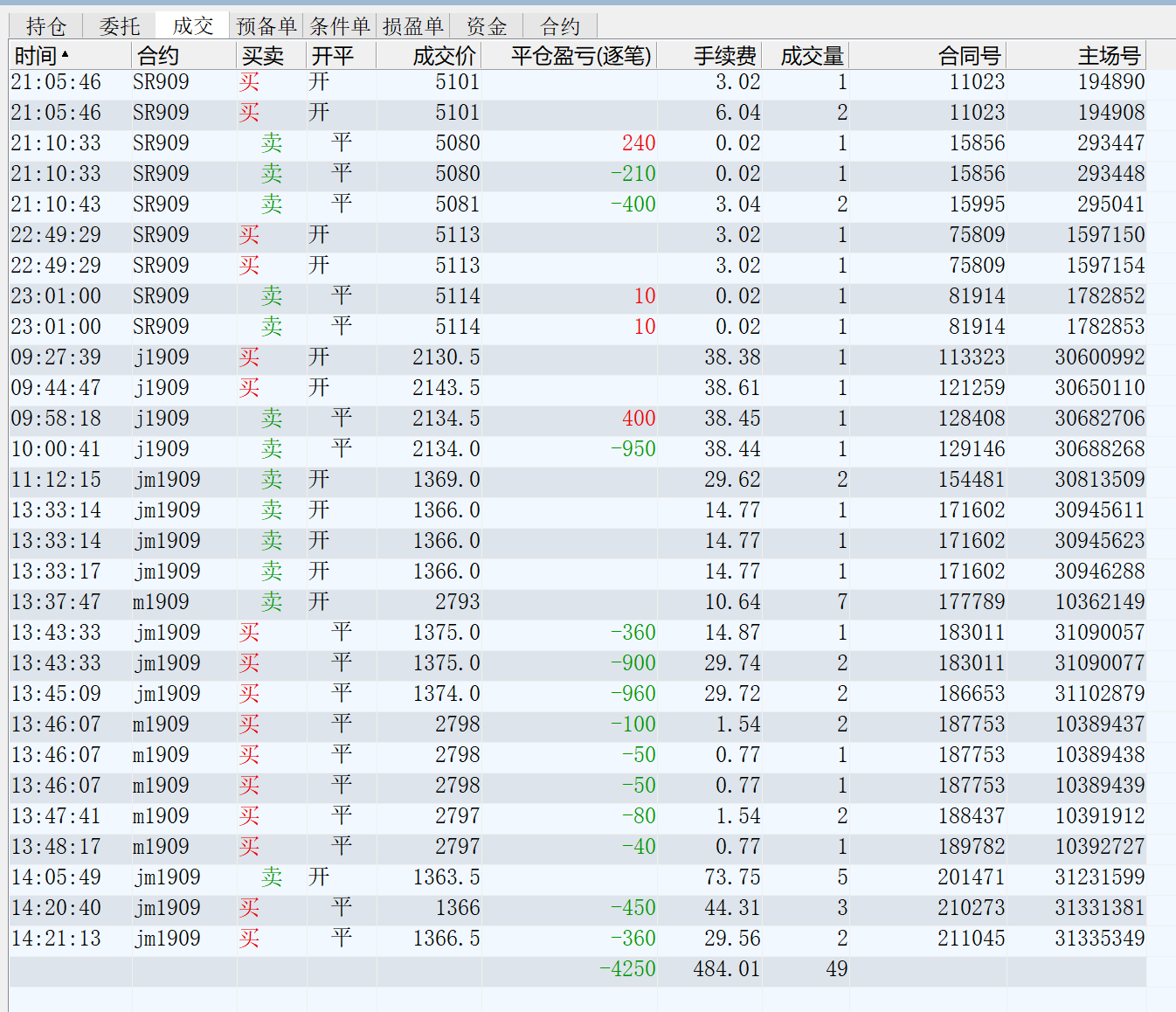Select the jm1909 row at 14:05:49

coord(167,877)
